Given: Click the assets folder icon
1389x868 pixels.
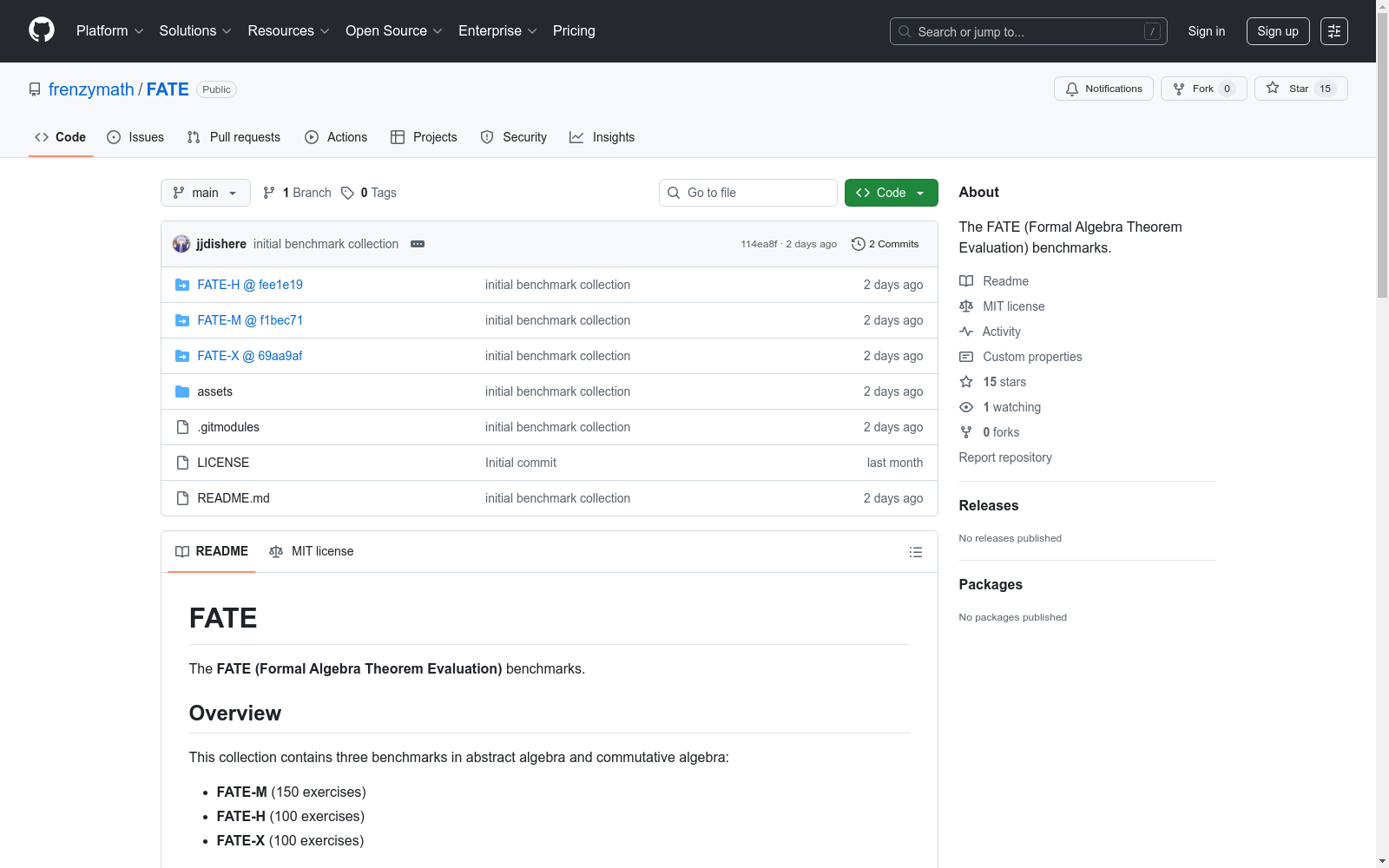Looking at the screenshot, I should tap(182, 391).
